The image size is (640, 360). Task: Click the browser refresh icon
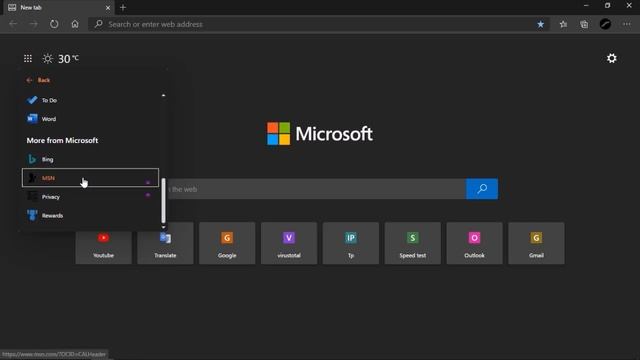point(54,24)
